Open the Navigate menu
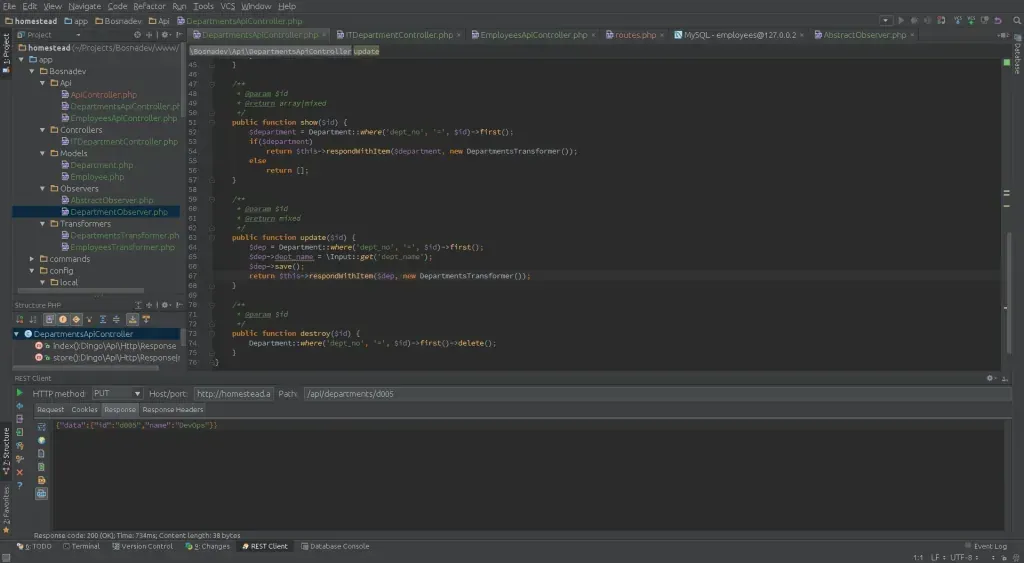The image size is (1024, 563). pyautogui.click(x=84, y=6)
